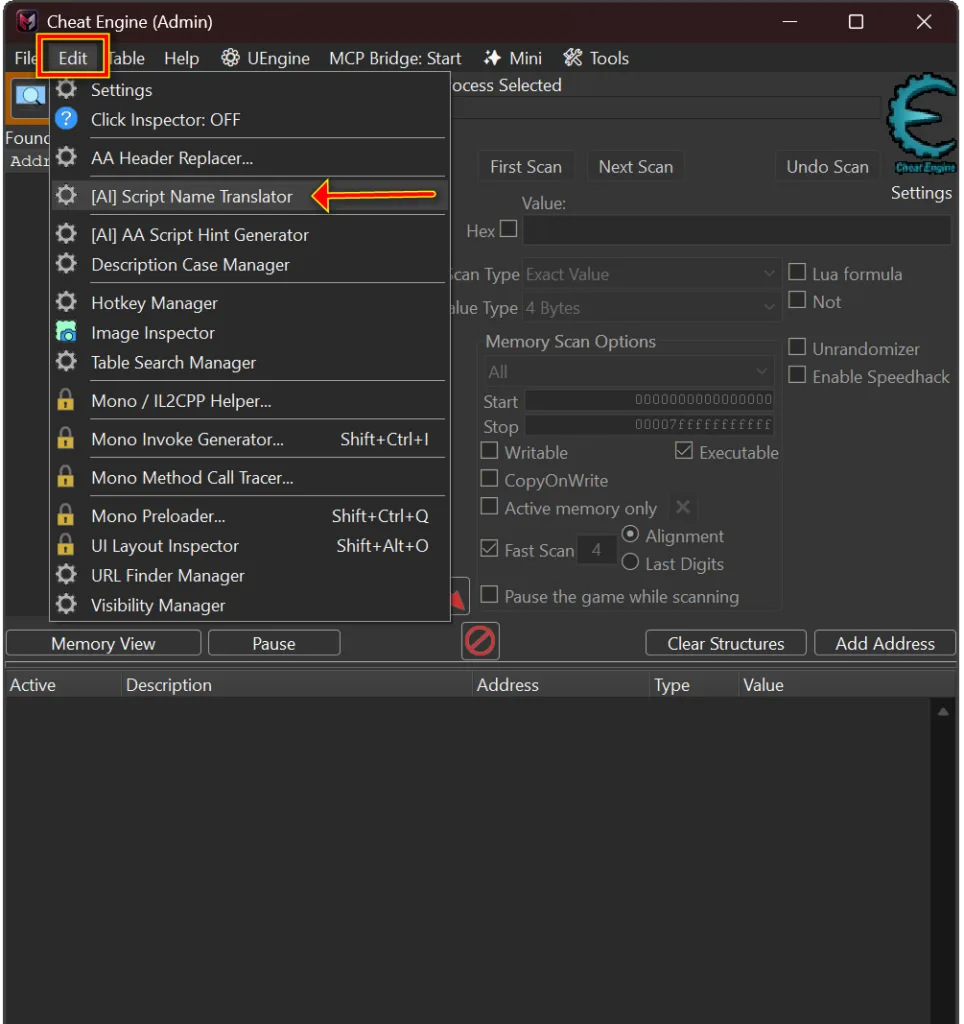The width and height of the screenshot is (964, 1024).
Task: Click the Settings link under the logo
Action: (921, 193)
